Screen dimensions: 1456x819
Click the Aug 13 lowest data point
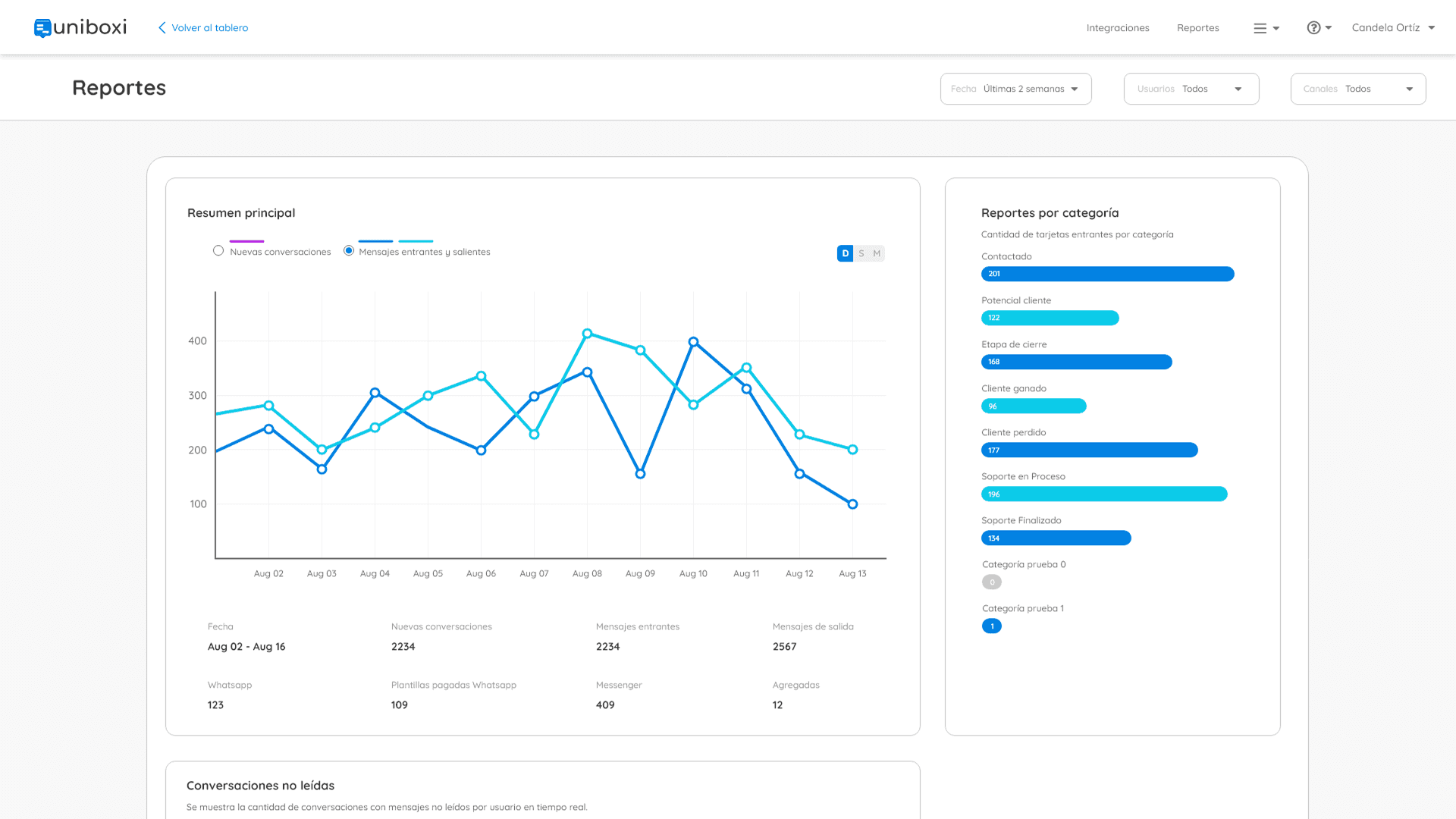coord(852,504)
